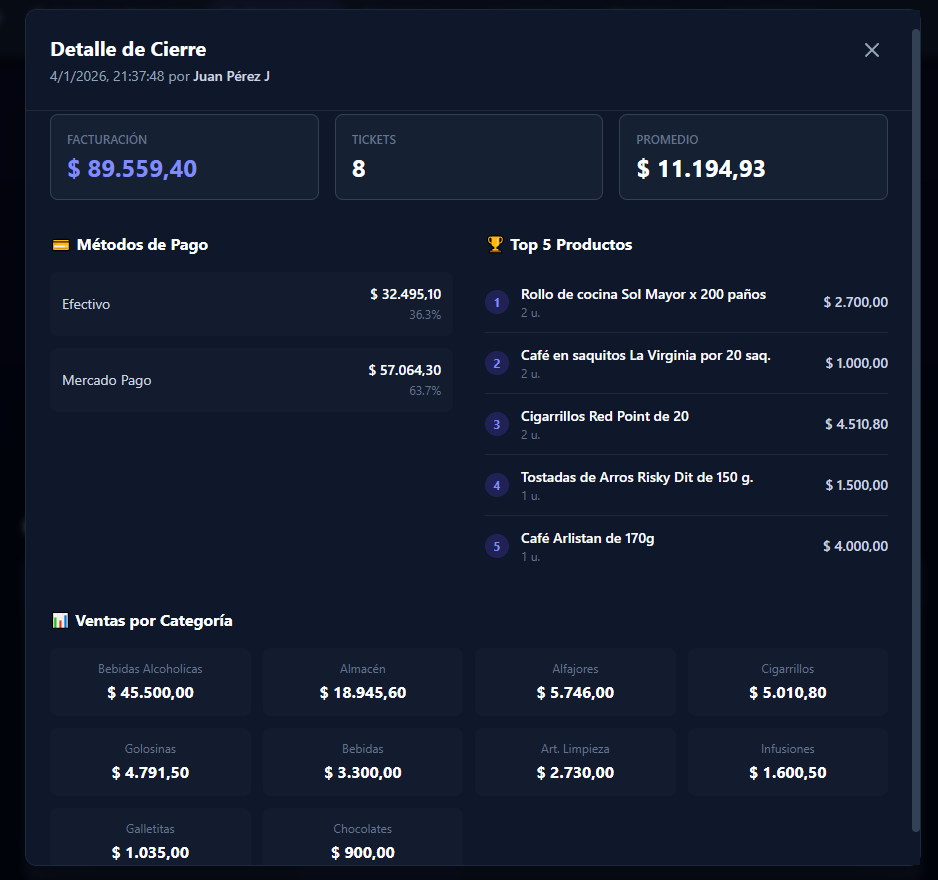The width and height of the screenshot is (938, 880).
Task: Click the credit card icon beside Métodos de Pago
Action: tap(60, 245)
